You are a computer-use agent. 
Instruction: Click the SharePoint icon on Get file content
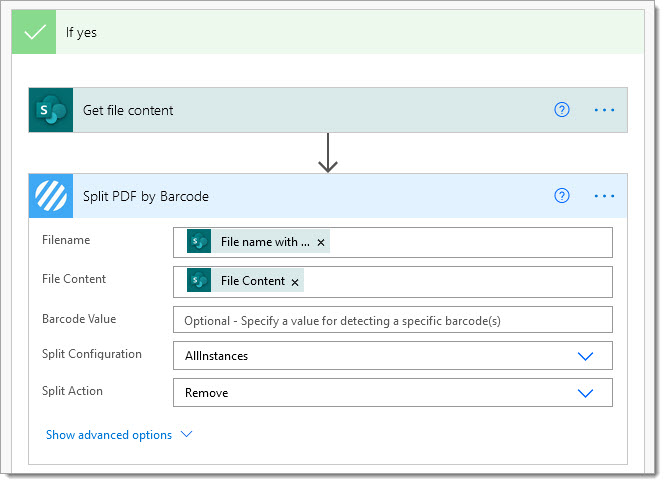(51, 110)
